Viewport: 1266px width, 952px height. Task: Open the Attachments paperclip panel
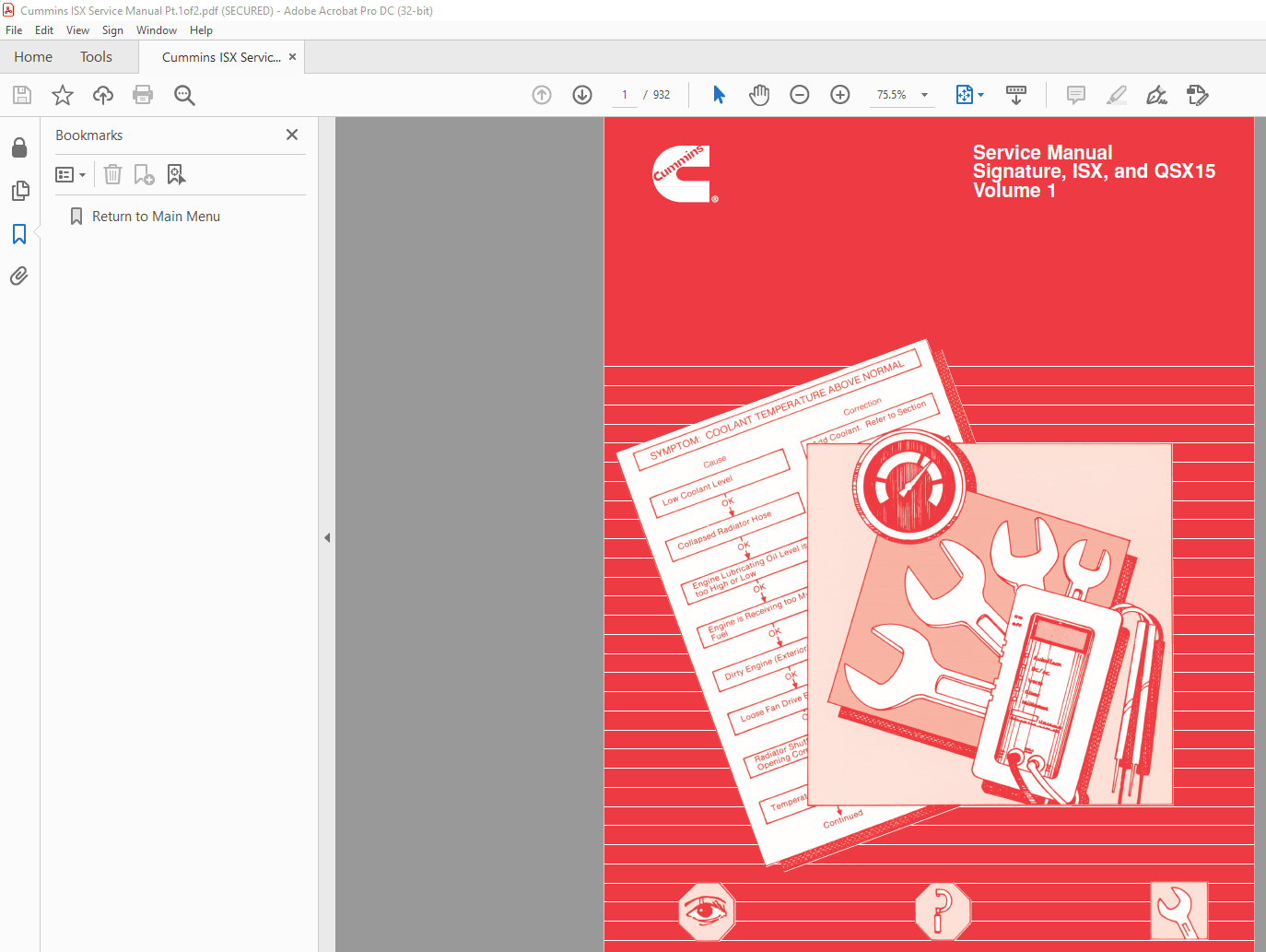pos(19,276)
